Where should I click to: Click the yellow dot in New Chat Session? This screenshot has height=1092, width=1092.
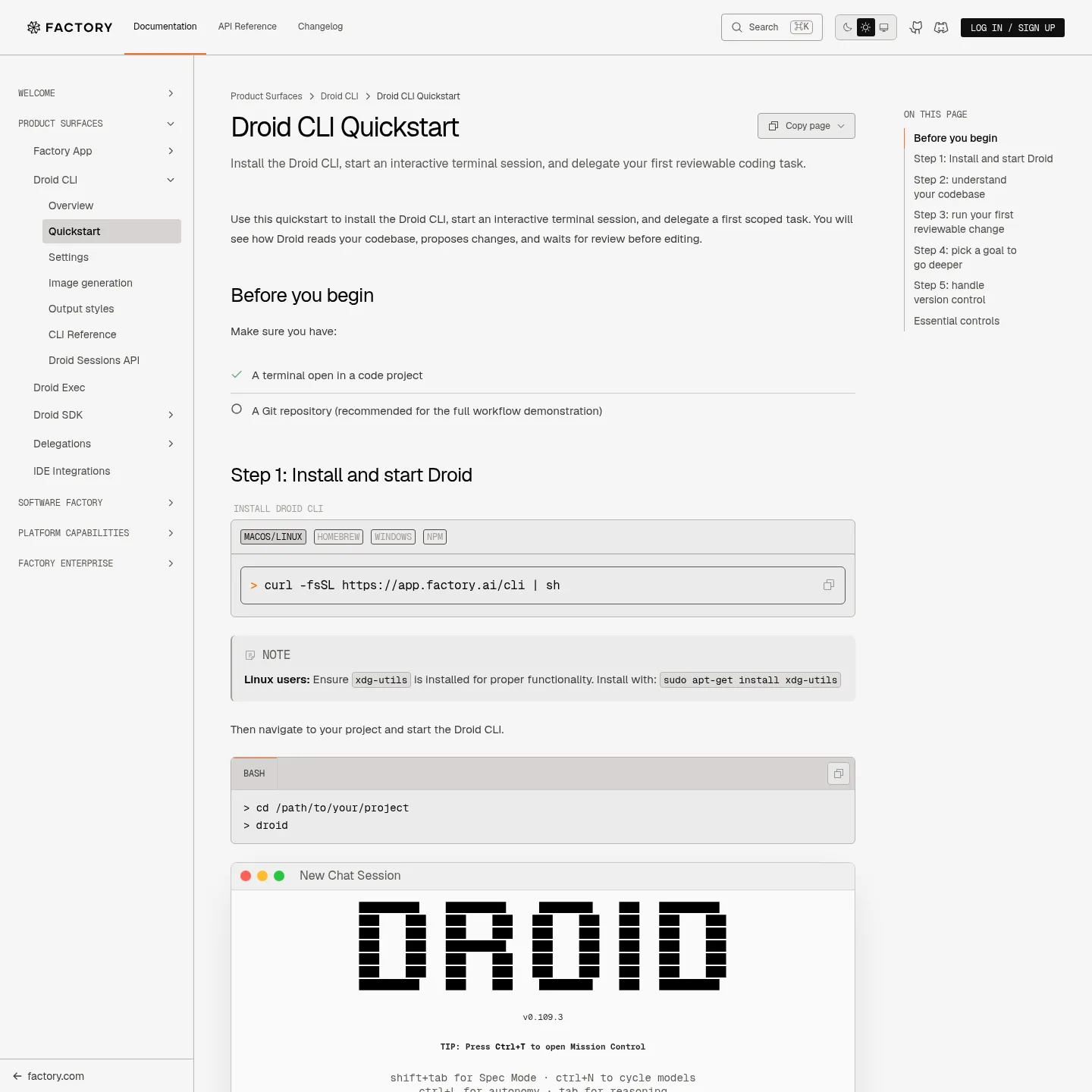pos(262,876)
